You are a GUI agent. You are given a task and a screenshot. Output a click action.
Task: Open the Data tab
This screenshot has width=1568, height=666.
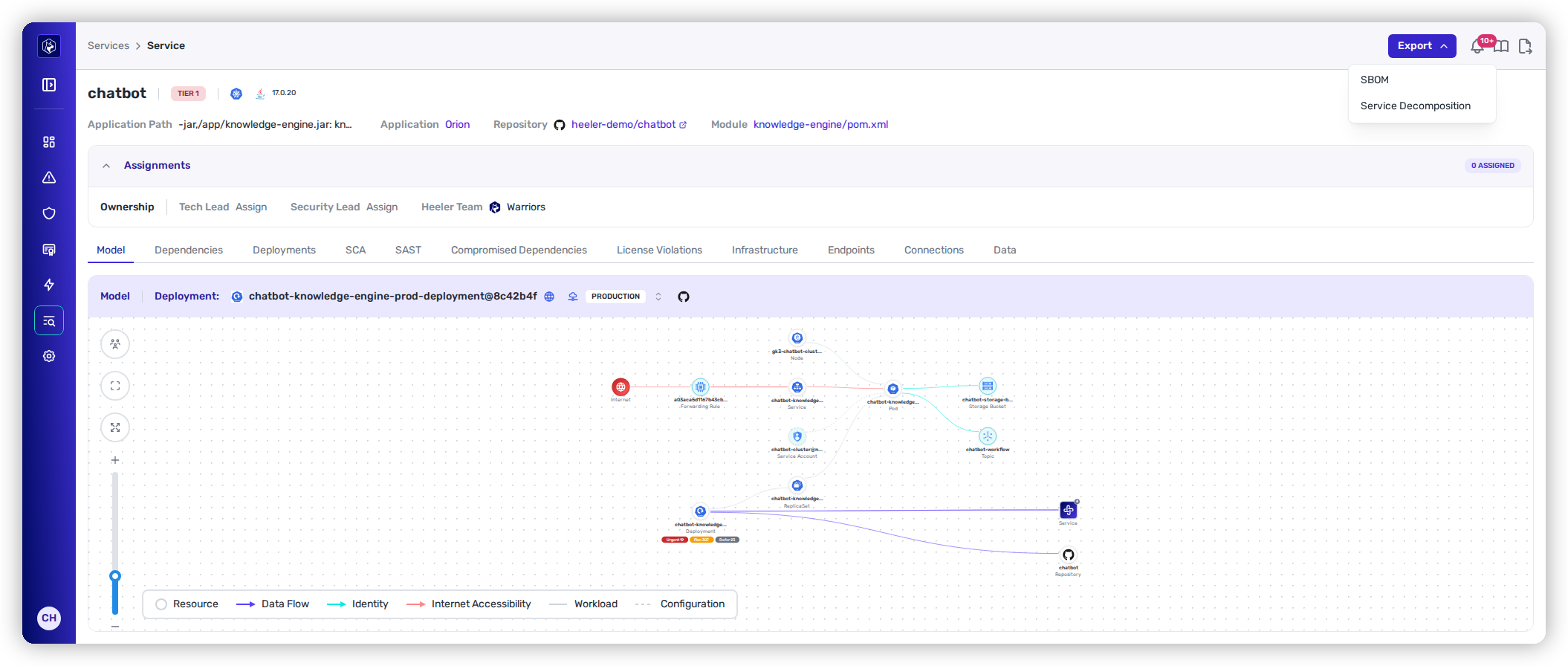click(1005, 250)
